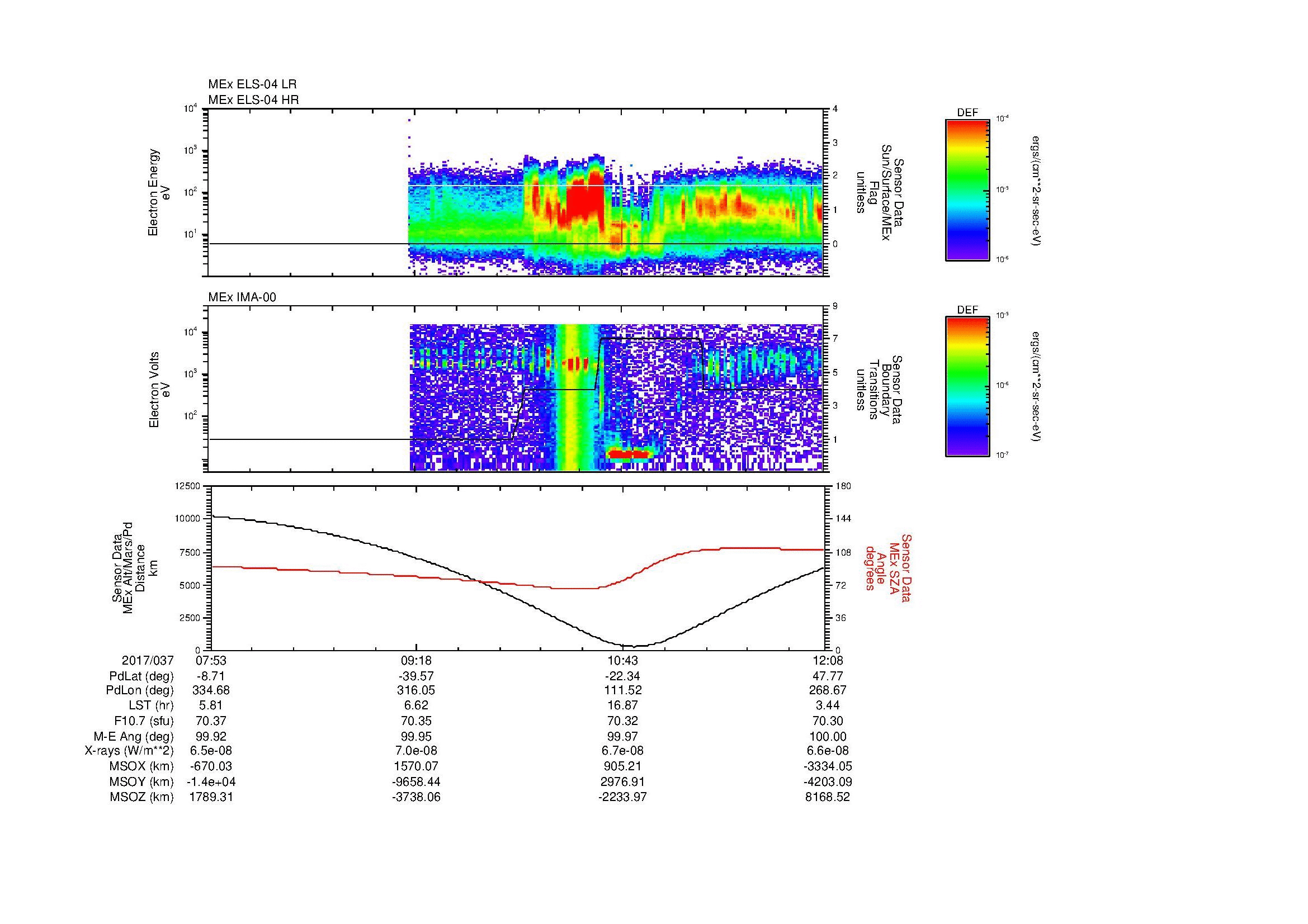Click the 'LST (hr)' row label
Image resolution: width=1308 pixels, height=924 pixels.
(151, 705)
